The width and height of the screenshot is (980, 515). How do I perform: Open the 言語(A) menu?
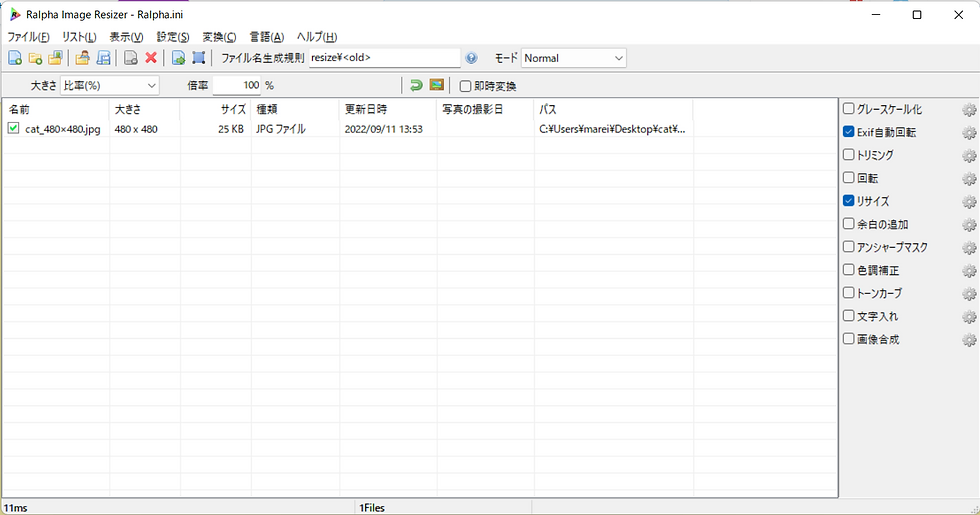pyautogui.click(x=267, y=37)
